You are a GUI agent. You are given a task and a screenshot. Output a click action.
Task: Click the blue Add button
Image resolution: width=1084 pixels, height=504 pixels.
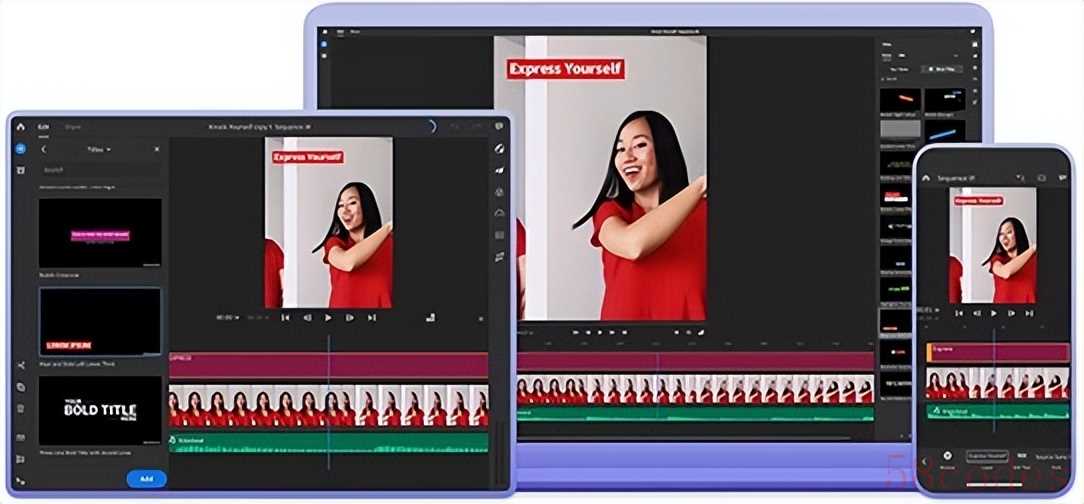pos(146,479)
